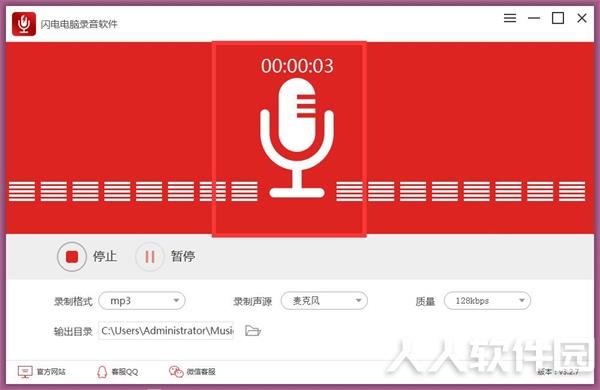This screenshot has height=390, width=600.
Task: Click the WeChat bubble icon
Action: (x=176, y=372)
